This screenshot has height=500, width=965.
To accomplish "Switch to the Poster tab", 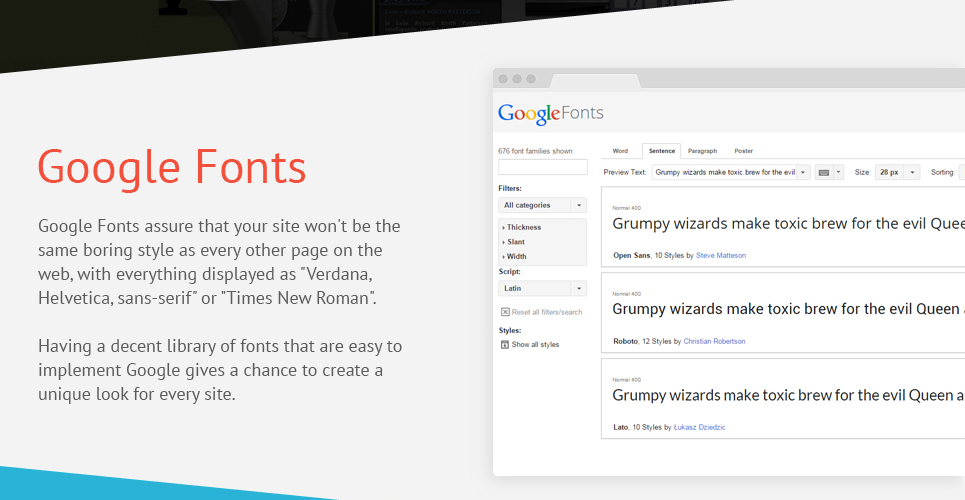I will point(743,151).
